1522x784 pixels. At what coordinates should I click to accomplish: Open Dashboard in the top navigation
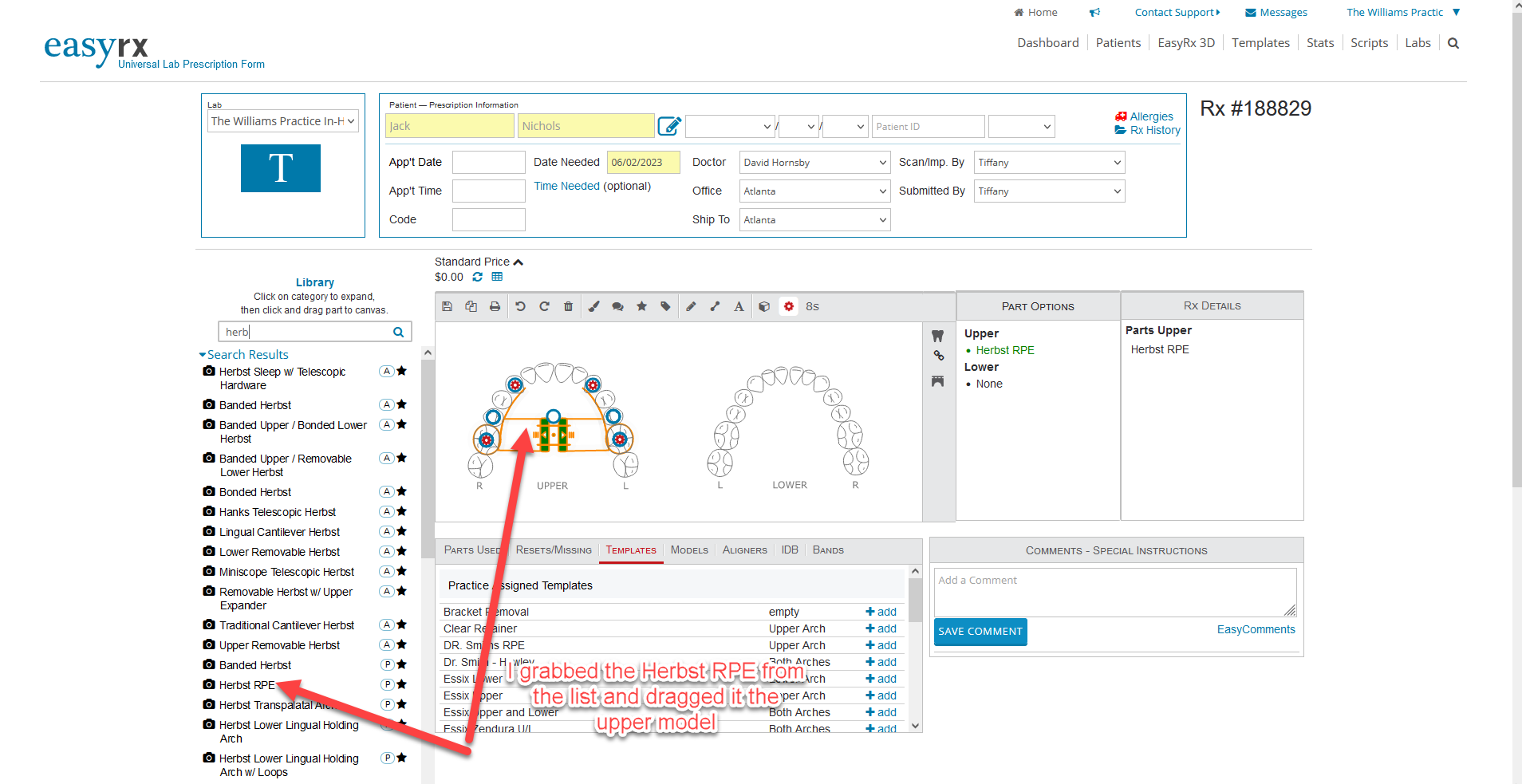[x=1047, y=43]
